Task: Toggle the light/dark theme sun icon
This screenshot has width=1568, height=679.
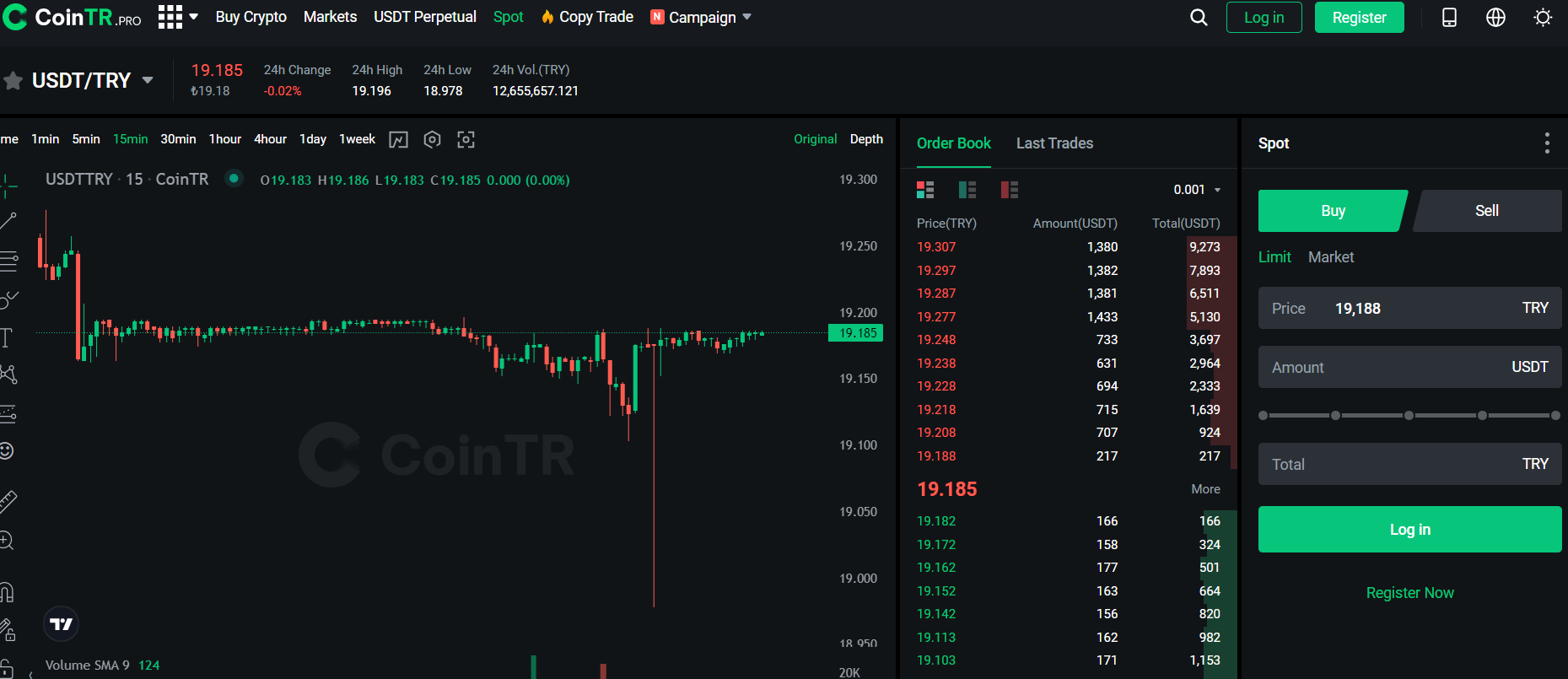Action: point(1543,18)
